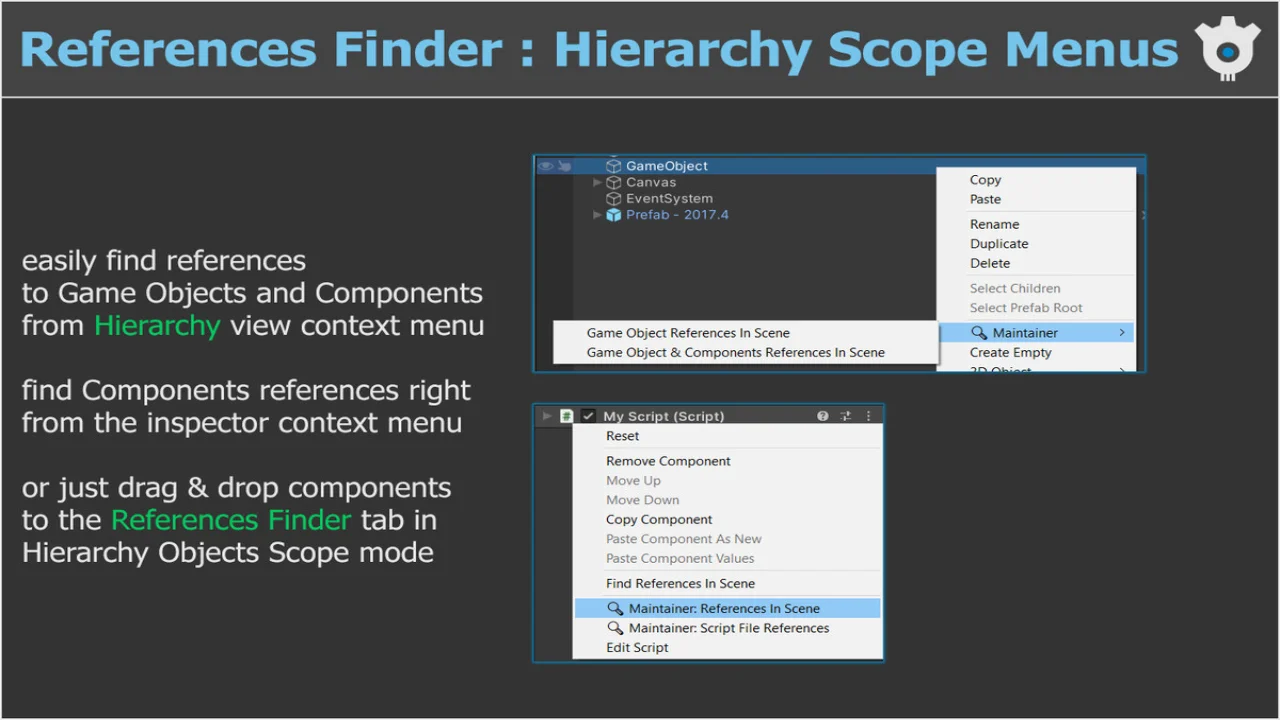This screenshot has height=720, width=1280.
Task: Click the help icon in My Script header
Action: [x=823, y=416]
